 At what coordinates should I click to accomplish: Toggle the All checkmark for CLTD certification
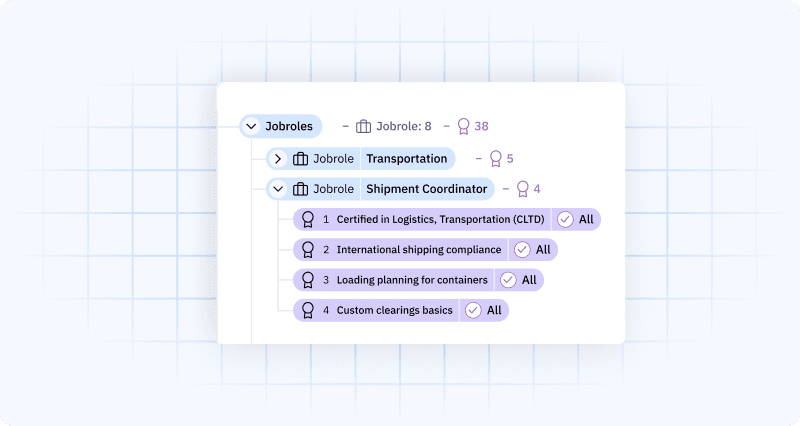pyautogui.click(x=565, y=220)
